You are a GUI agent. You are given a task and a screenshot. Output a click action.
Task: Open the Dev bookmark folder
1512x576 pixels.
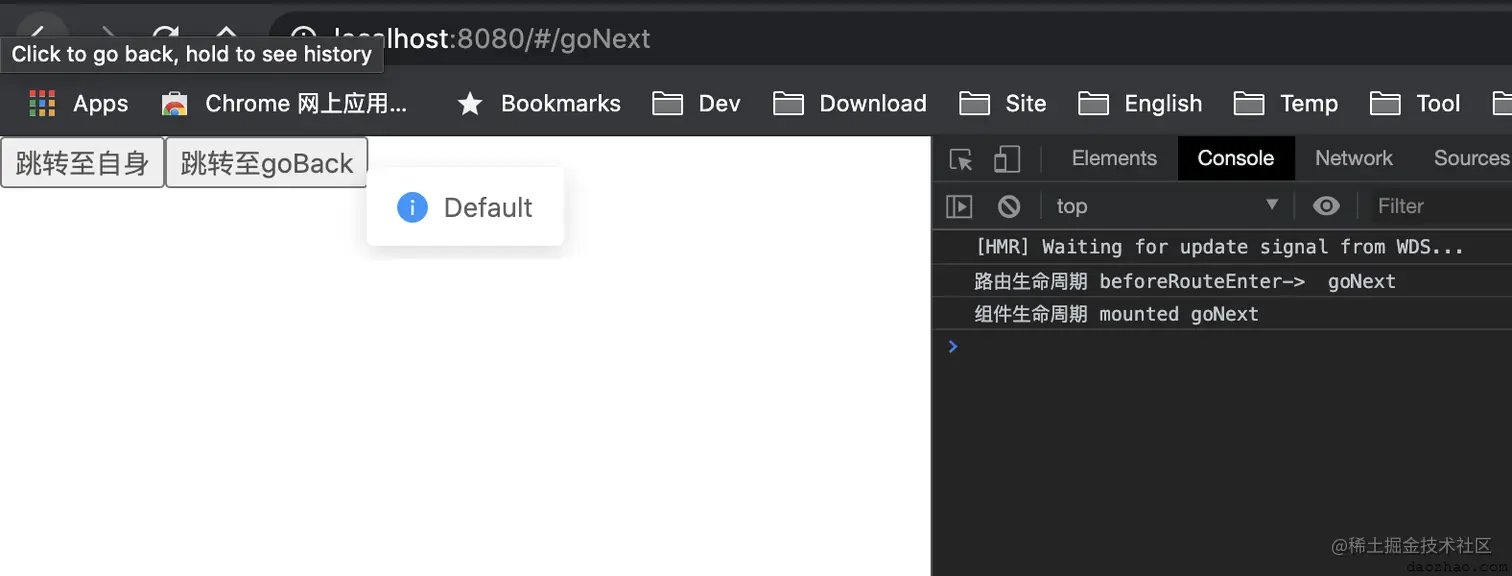696,104
